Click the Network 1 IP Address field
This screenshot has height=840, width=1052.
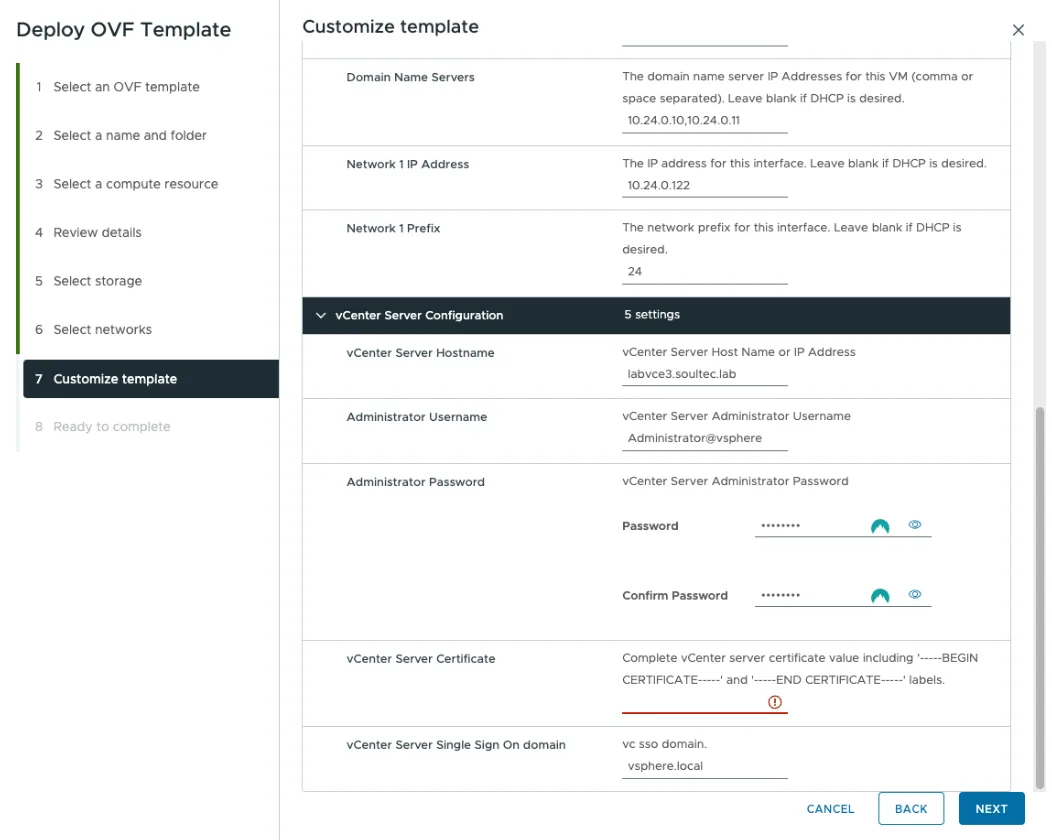704,186
